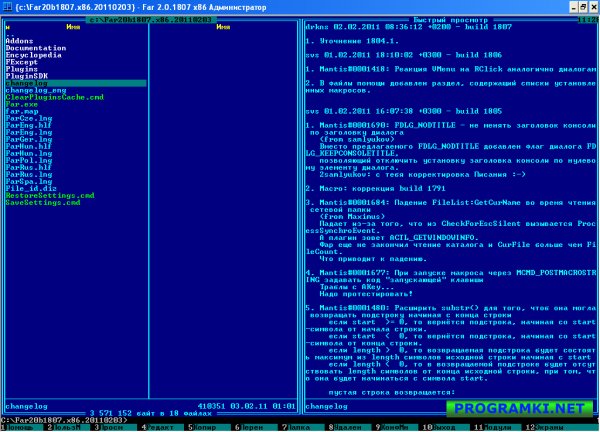
Task: Click the sort mode letter in panel corner
Action: (x=8, y=27)
